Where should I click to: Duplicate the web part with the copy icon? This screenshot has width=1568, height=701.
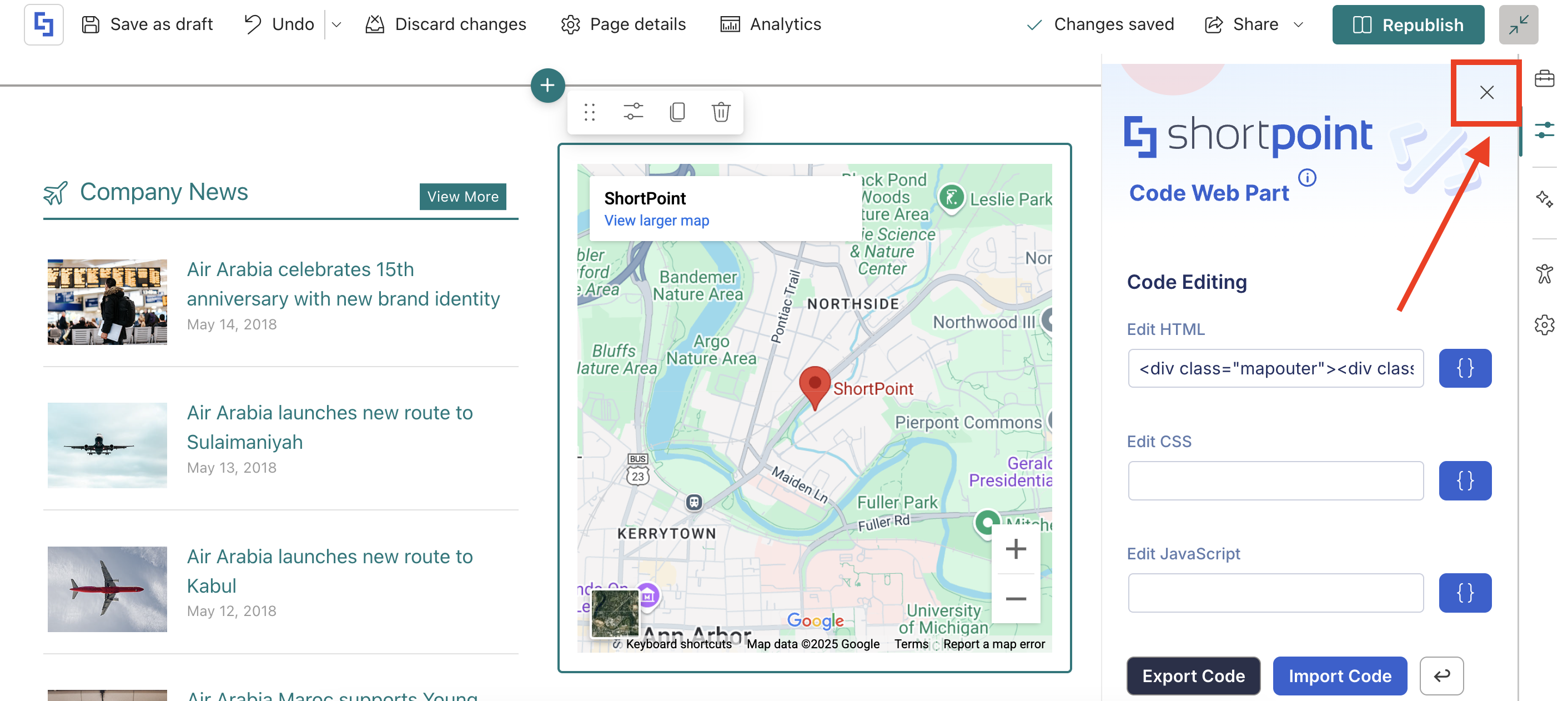pyautogui.click(x=677, y=112)
